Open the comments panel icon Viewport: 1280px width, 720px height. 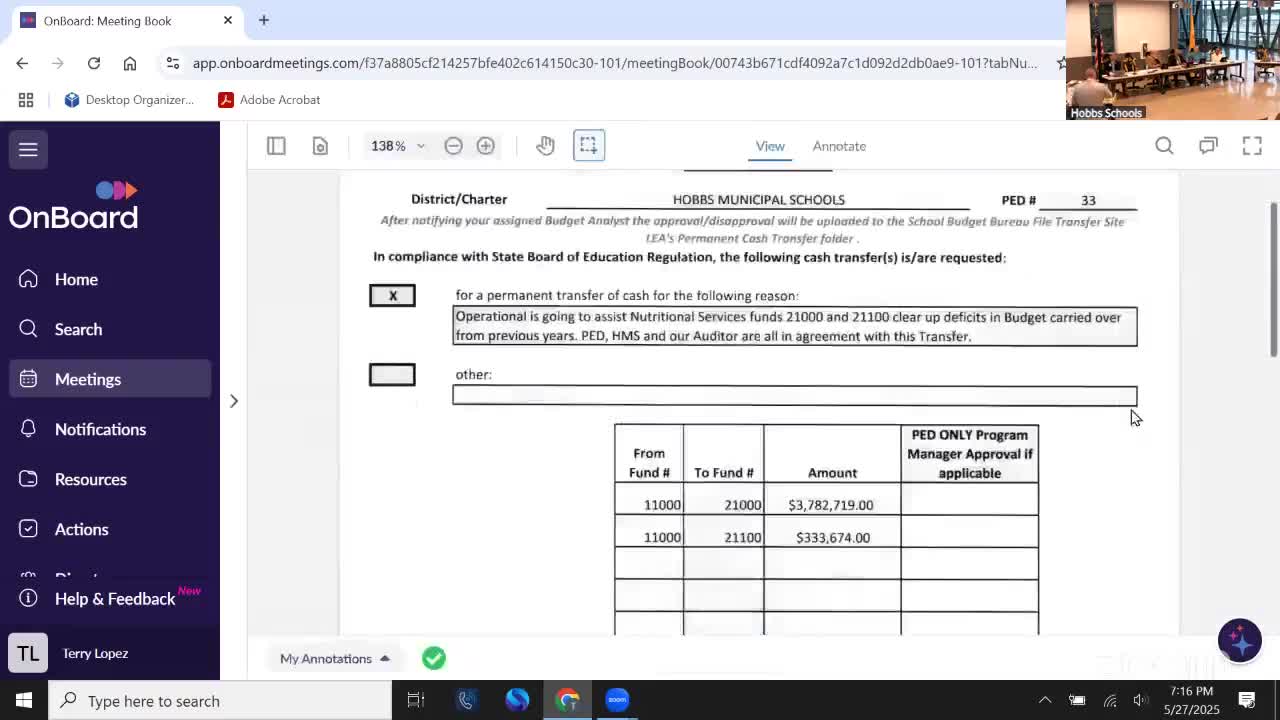pos(1208,146)
